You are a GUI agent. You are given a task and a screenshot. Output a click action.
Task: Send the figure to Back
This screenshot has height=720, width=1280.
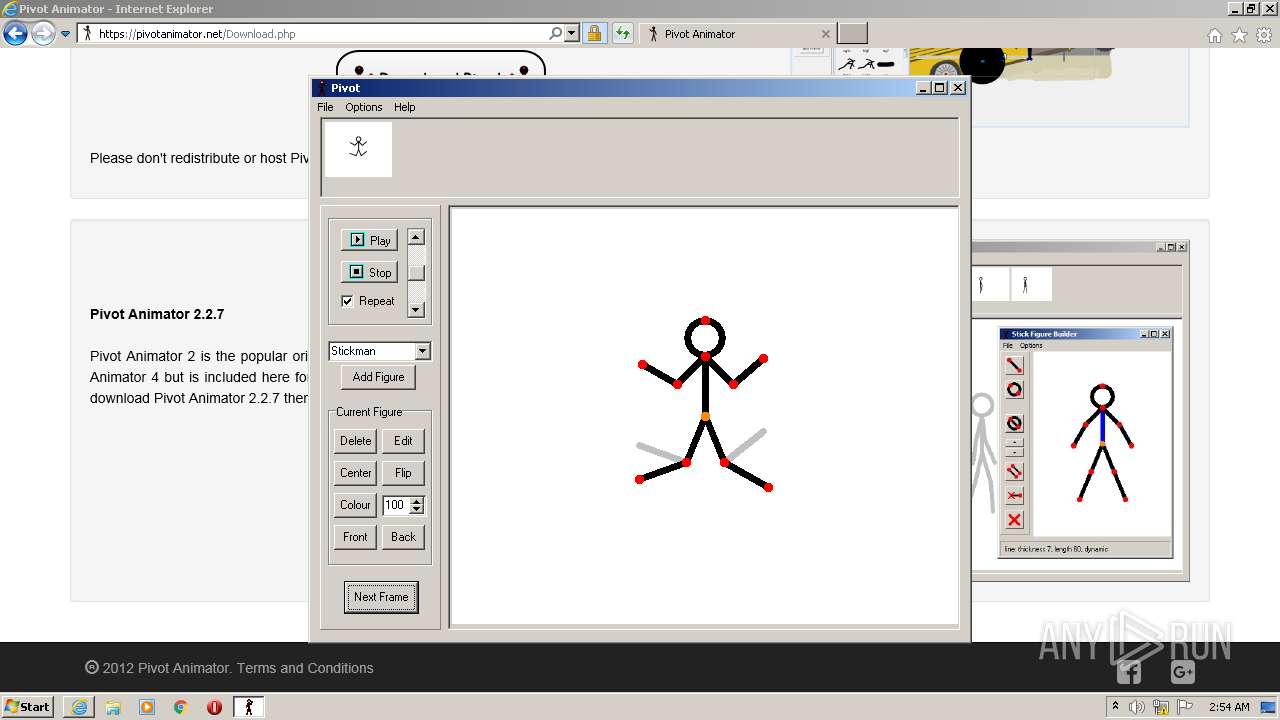[403, 537]
